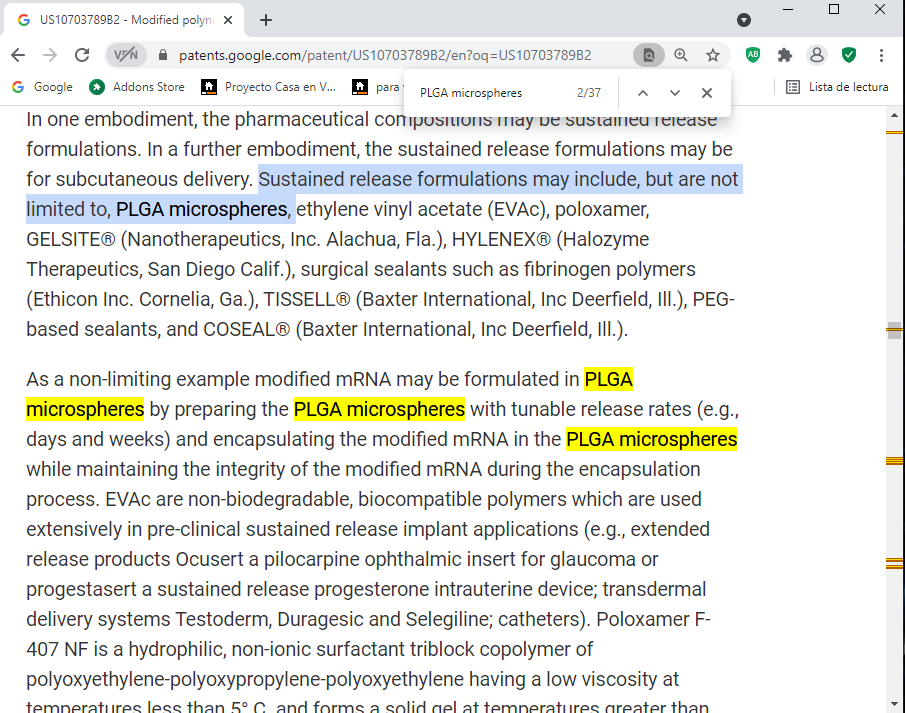Open a new browser tab
This screenshot has width=905, height=713.
(266, 20)
